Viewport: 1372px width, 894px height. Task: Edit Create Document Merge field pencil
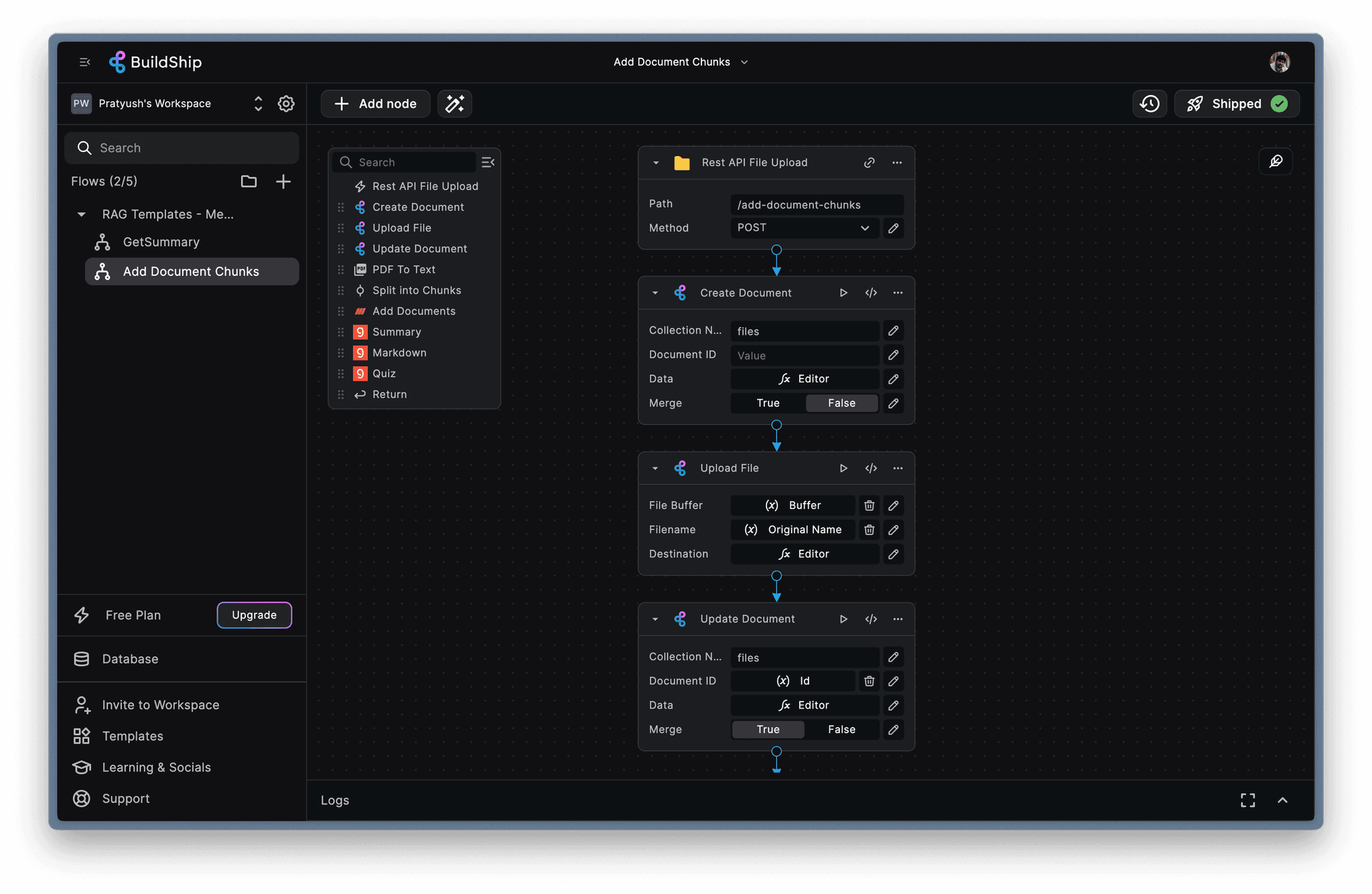click(893, 403)
